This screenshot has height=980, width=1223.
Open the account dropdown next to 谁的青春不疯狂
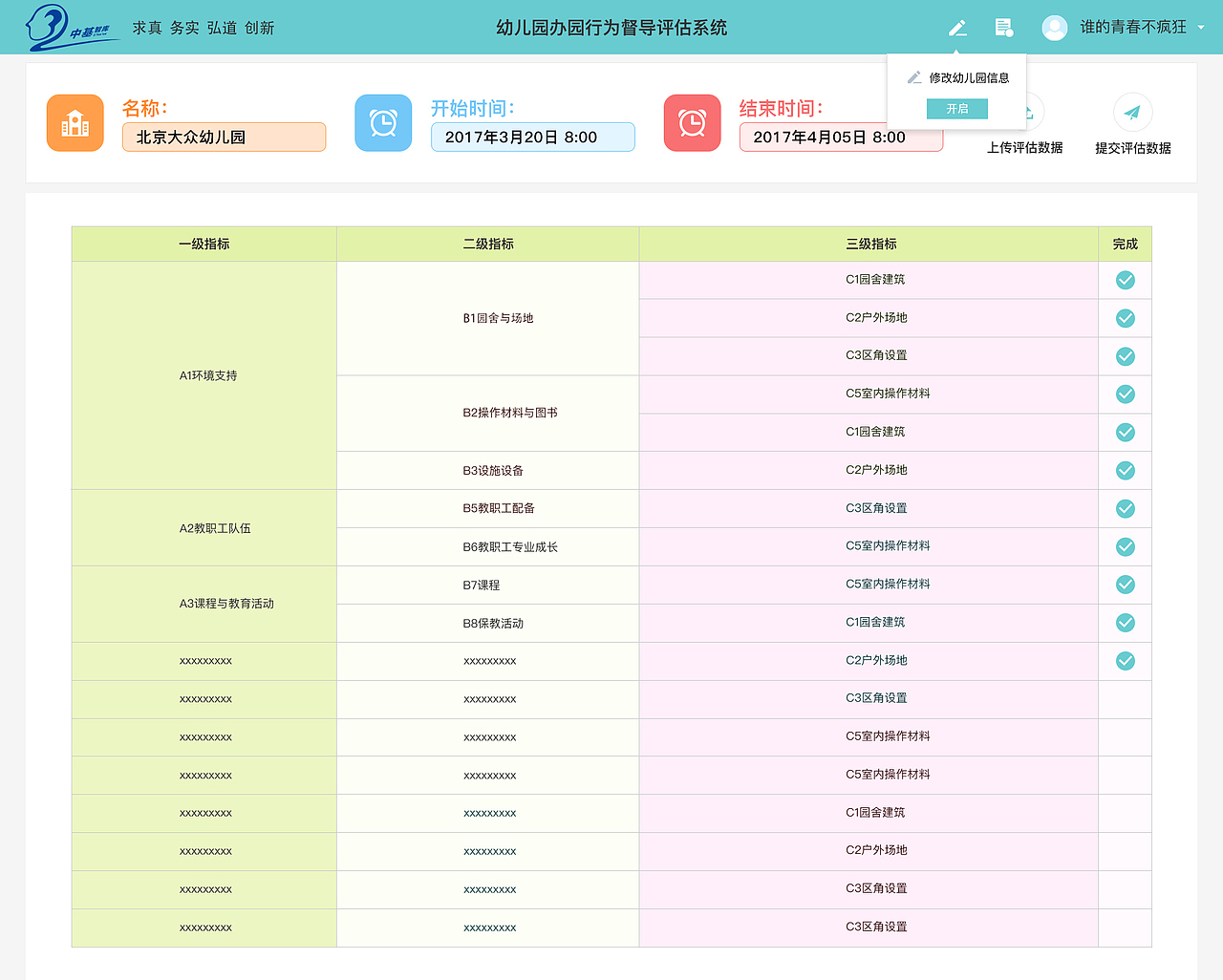pos(1201,27)
